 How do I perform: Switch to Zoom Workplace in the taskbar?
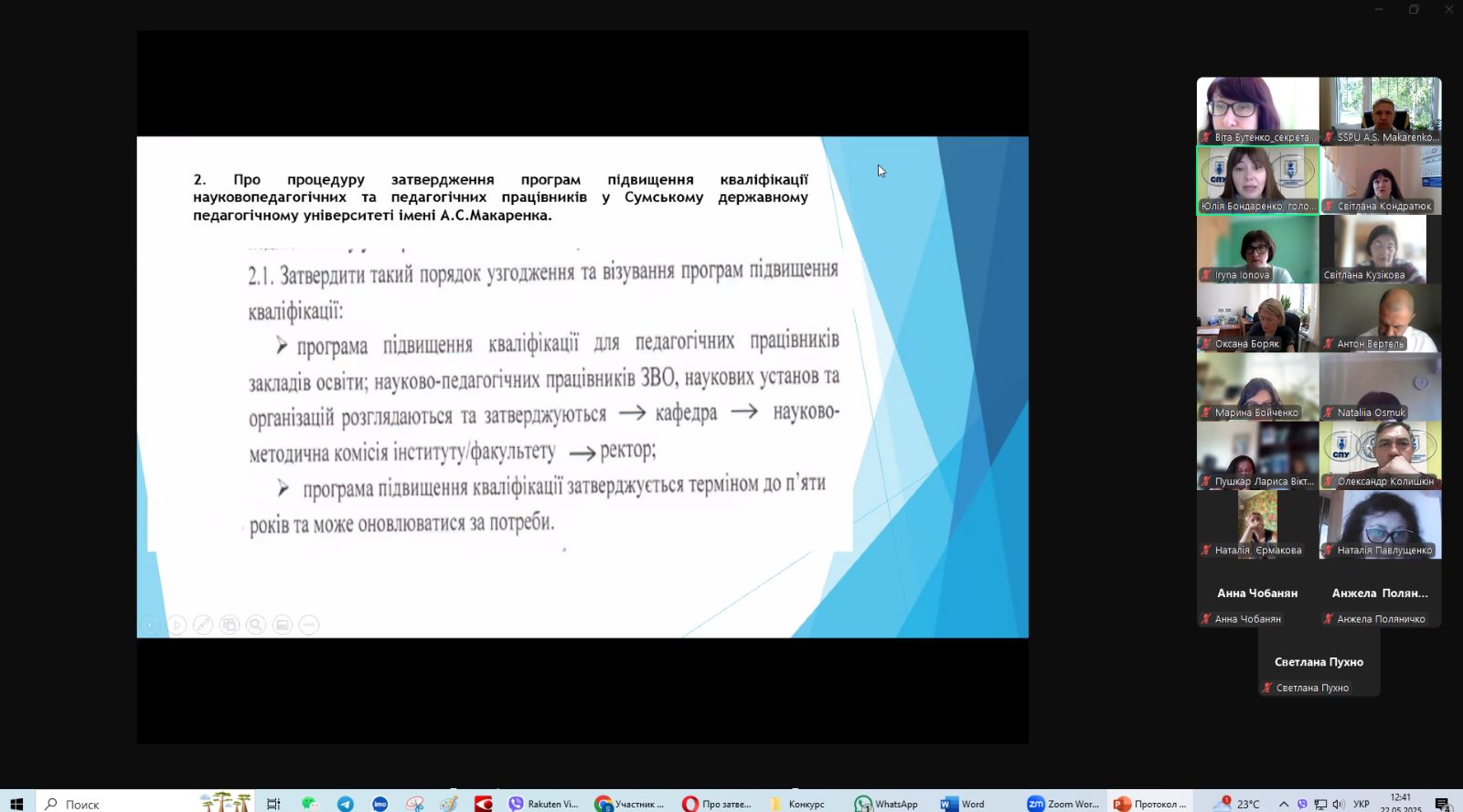click(1063, 804)
